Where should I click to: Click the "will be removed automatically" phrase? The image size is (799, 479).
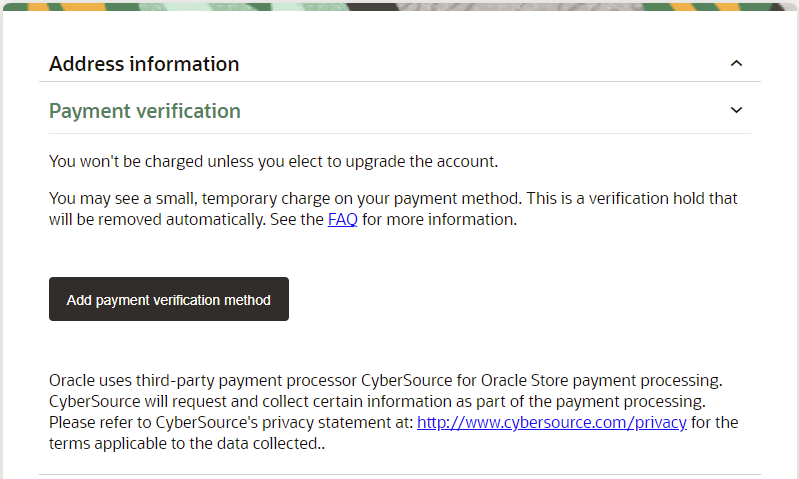157,220
